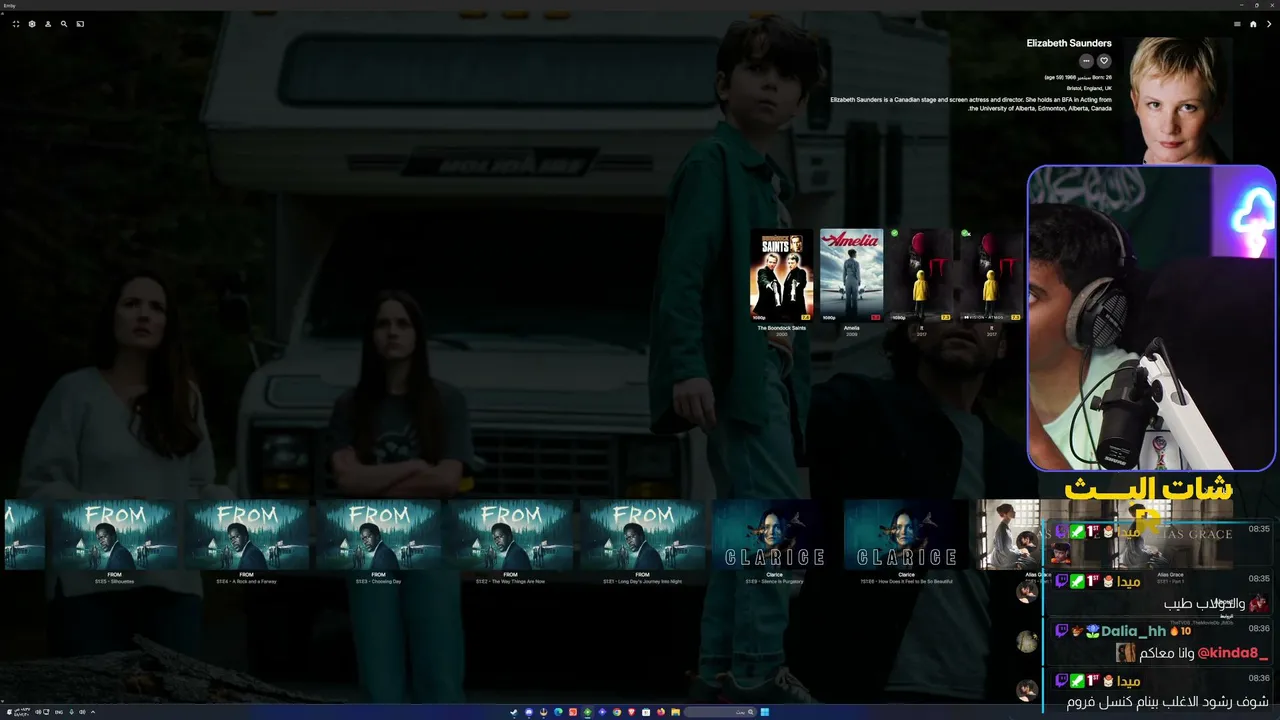Open the Emby hamburger menu
This screenshot has height=720, width=1280.
tap(1237, 24)
